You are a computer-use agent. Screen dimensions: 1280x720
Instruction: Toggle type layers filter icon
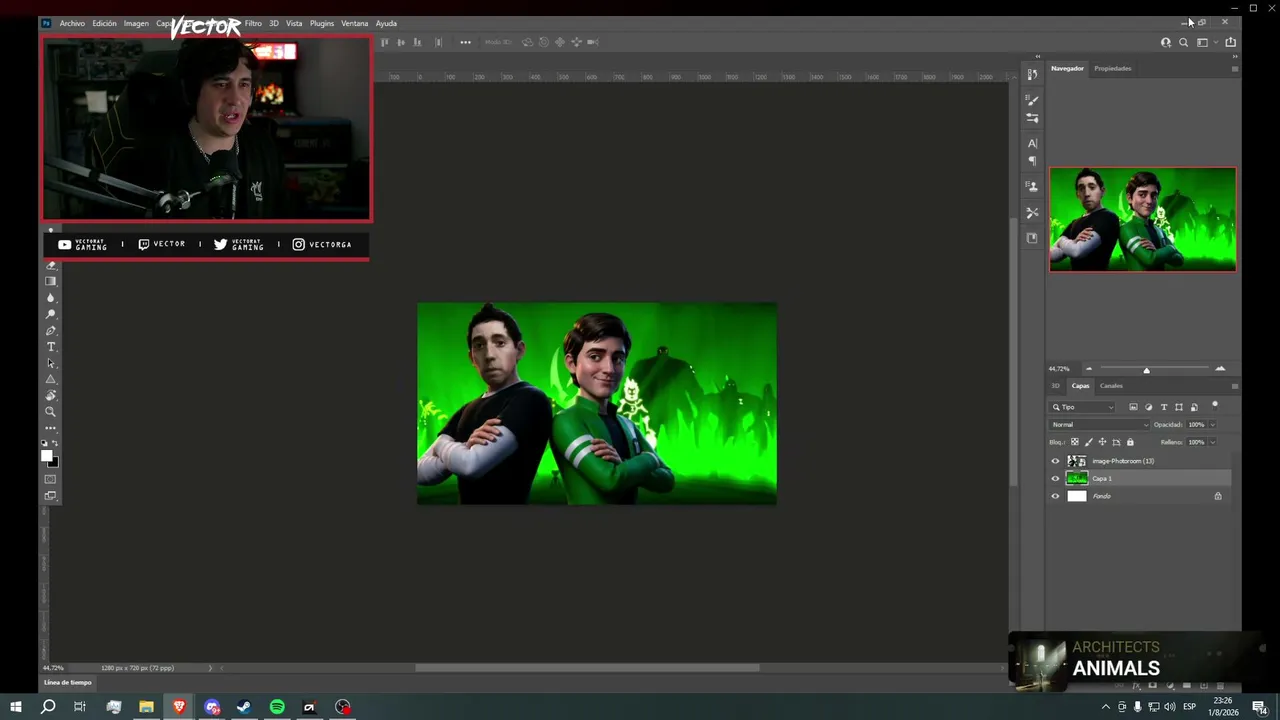pos(1164,407)
